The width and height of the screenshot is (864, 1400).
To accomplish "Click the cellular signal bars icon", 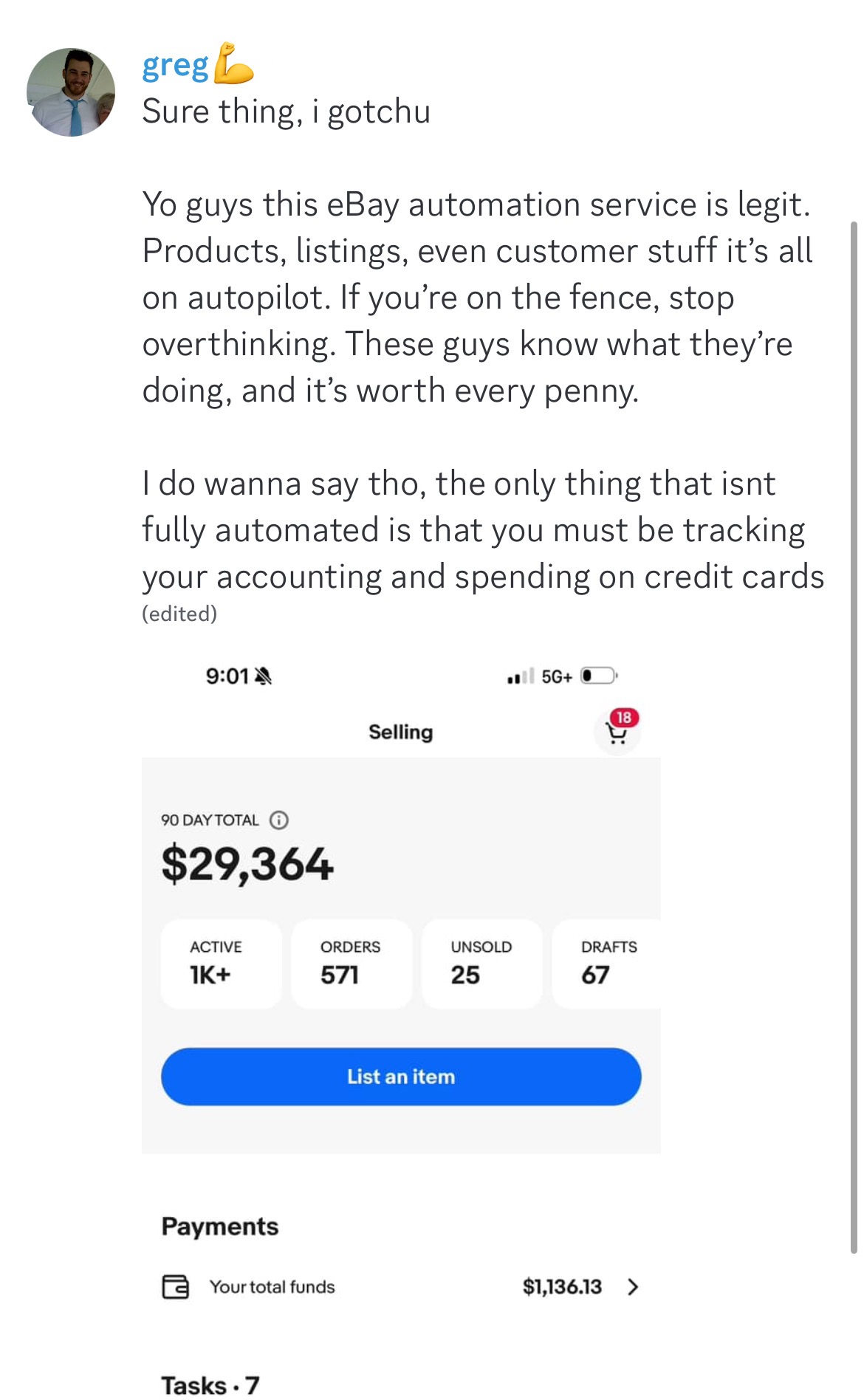I will coord(520,676).
